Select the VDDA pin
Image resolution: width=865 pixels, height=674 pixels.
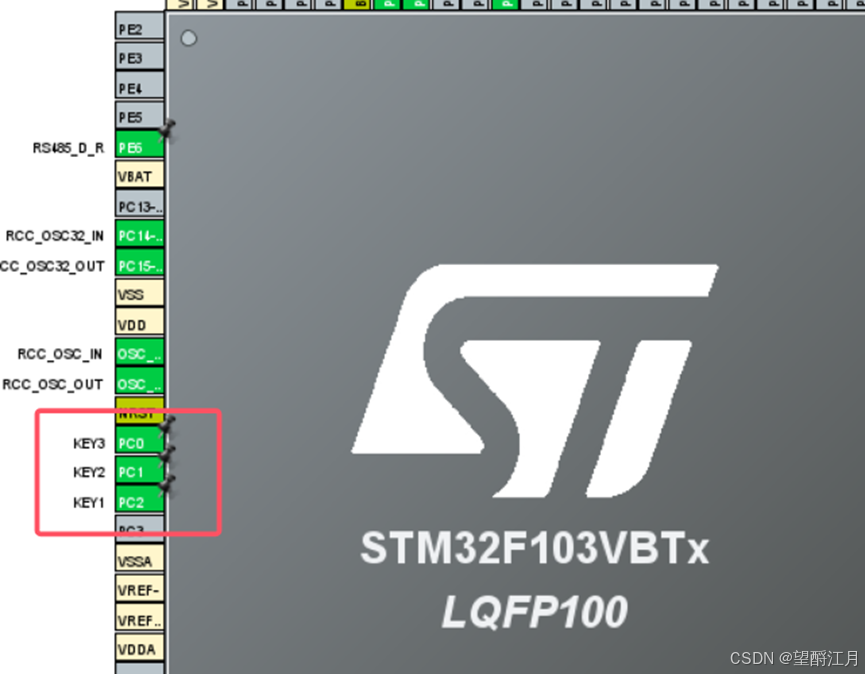click(140, 648)
